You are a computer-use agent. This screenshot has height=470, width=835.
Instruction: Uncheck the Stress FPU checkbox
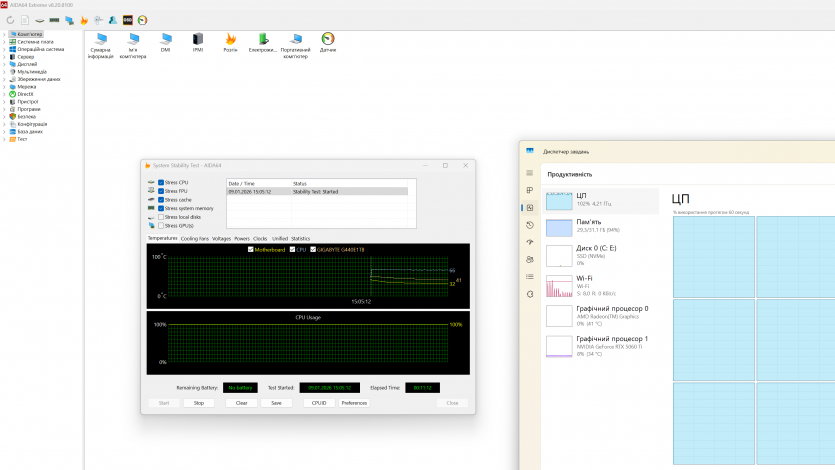161,190
